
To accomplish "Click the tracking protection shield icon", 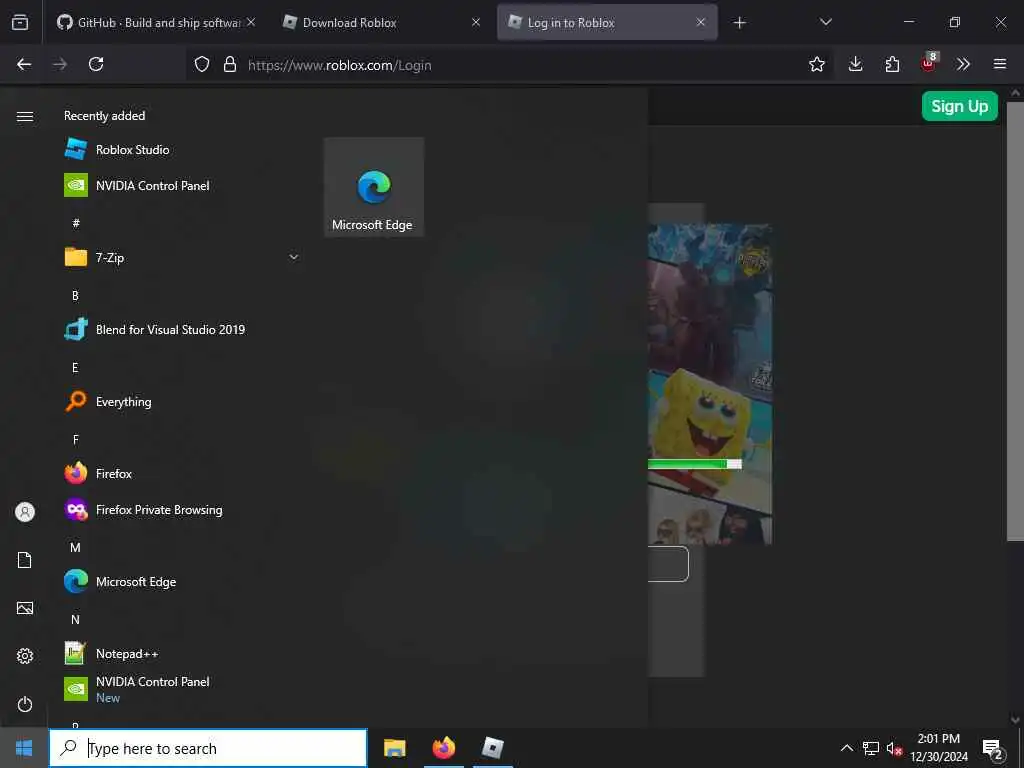I will pos(202,64).
